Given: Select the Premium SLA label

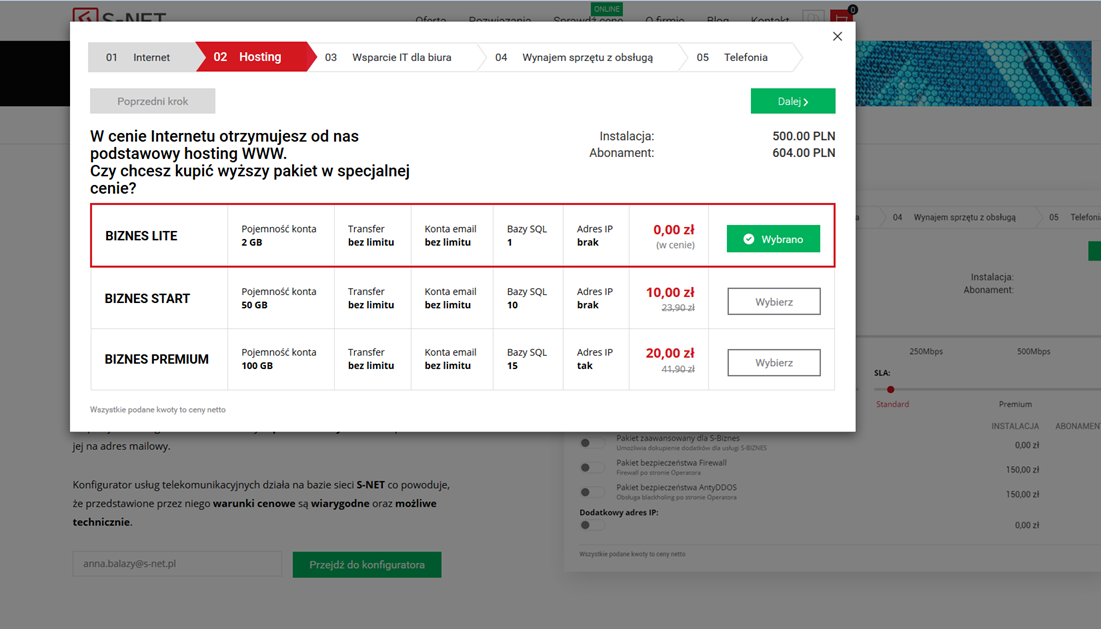Looking at the screenshot, I should 1015,404.
